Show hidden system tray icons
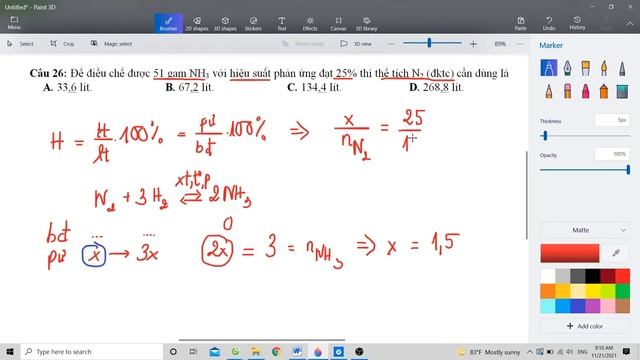This screenshot has height=360, width=640. pyautogui.click(x=530, y=351)
